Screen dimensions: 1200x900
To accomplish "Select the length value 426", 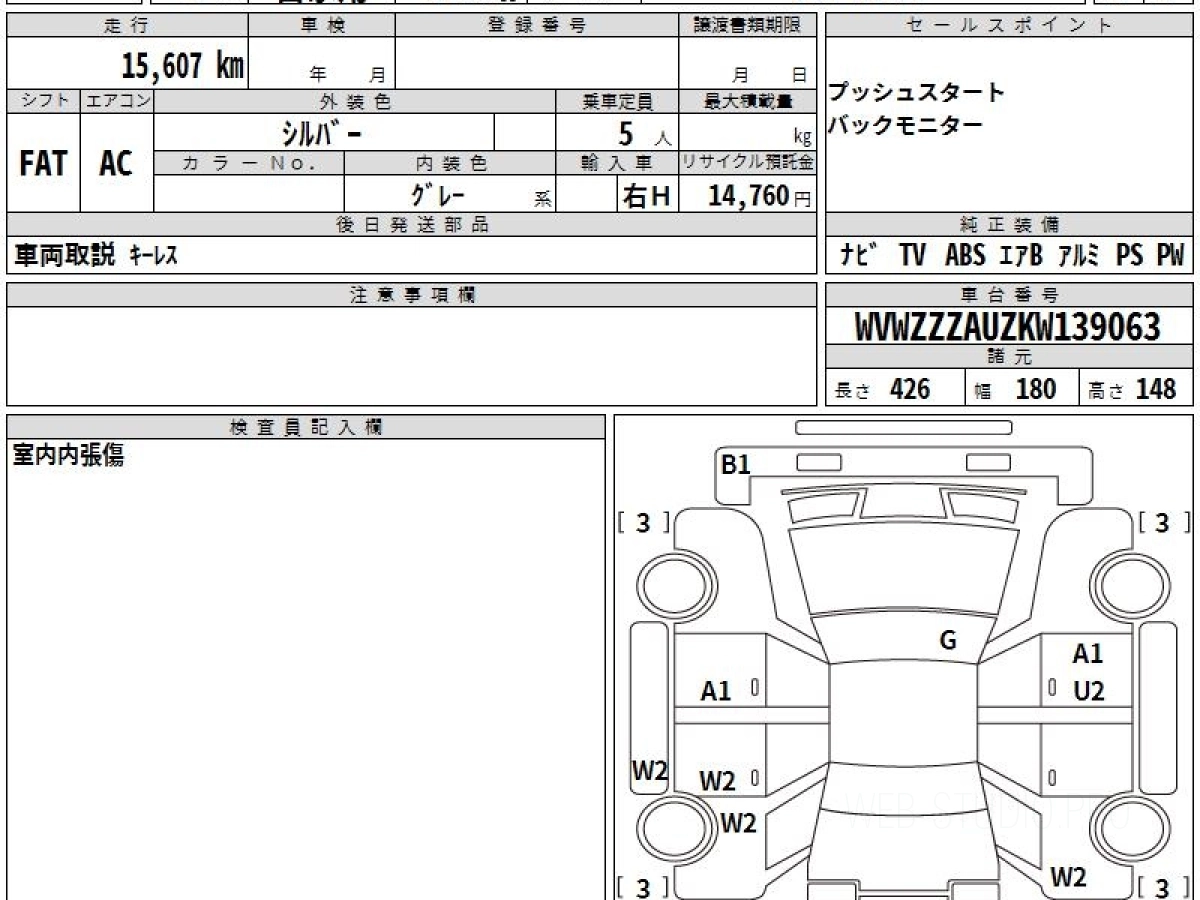I will coord(910,389).
